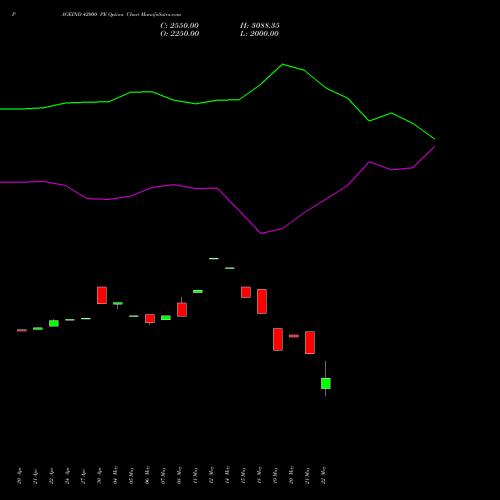Image resolution: width=500 pixels, height=500 pixels.
Task: Click the 18 May date label
Action: pyautogui.click(x=259, y=475)
